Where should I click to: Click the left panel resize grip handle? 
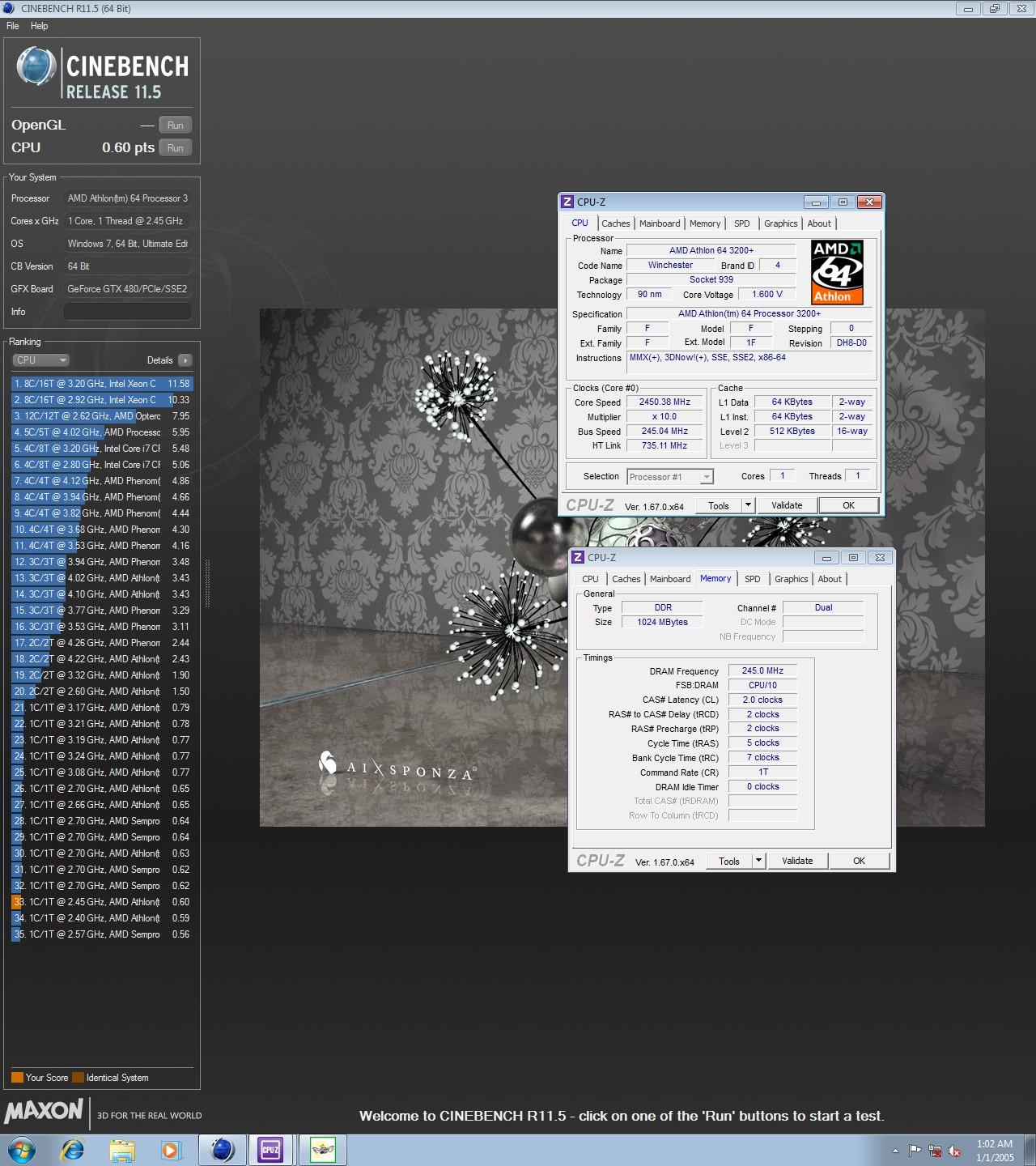[x=207, y=583]
